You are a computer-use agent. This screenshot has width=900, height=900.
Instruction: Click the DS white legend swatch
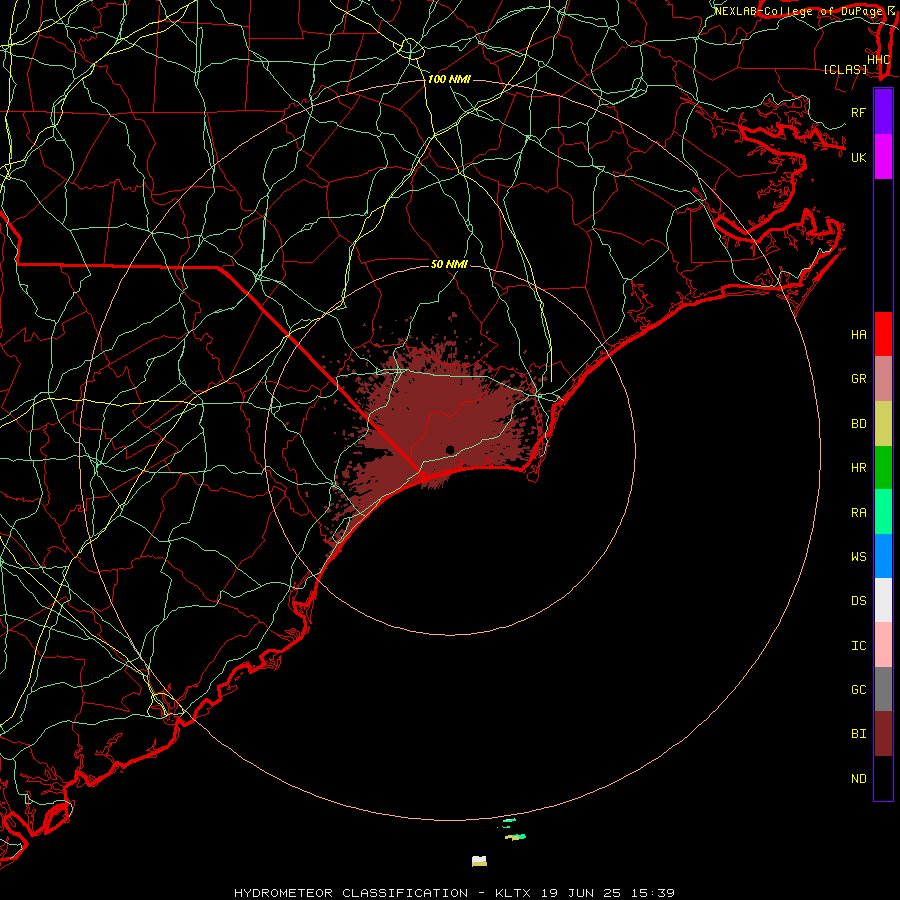coord(883,600)
